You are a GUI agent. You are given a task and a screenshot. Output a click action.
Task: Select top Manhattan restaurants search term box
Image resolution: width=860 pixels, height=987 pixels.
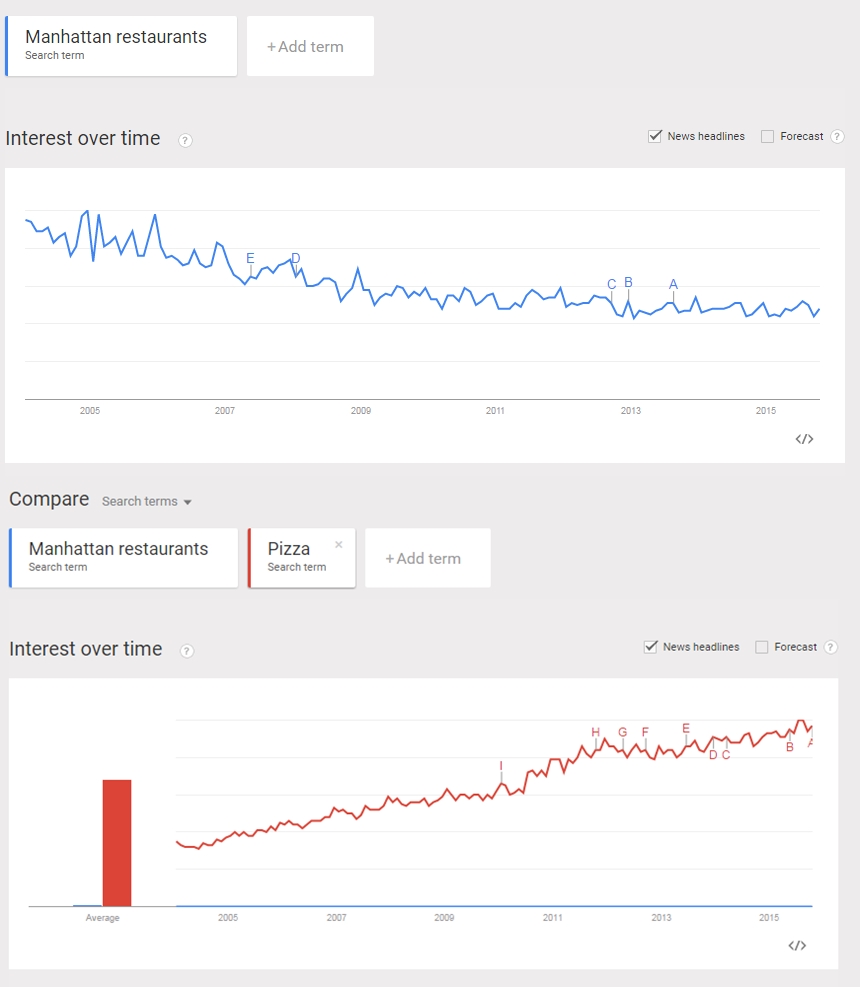point(121,46)
